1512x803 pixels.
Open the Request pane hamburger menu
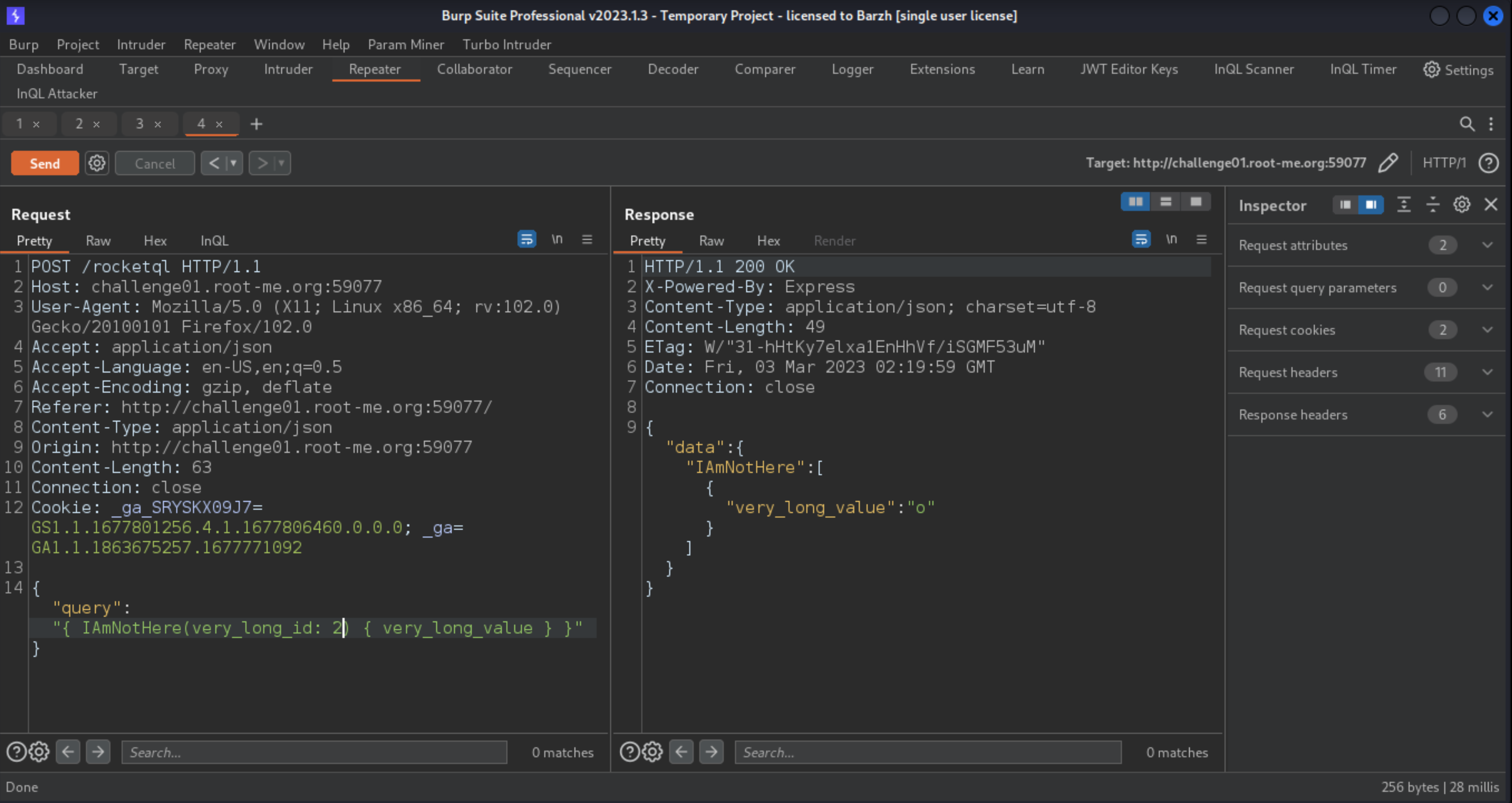point(587,239)
